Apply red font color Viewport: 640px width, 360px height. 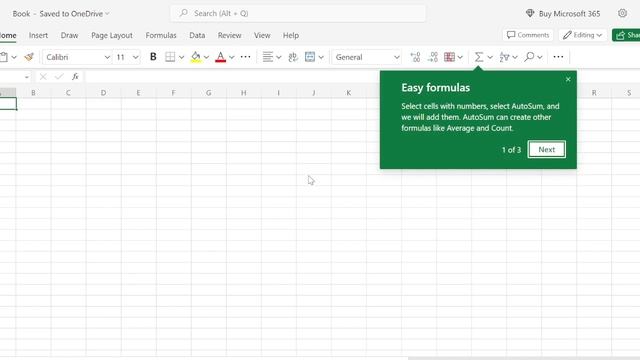tap(220, 57)
